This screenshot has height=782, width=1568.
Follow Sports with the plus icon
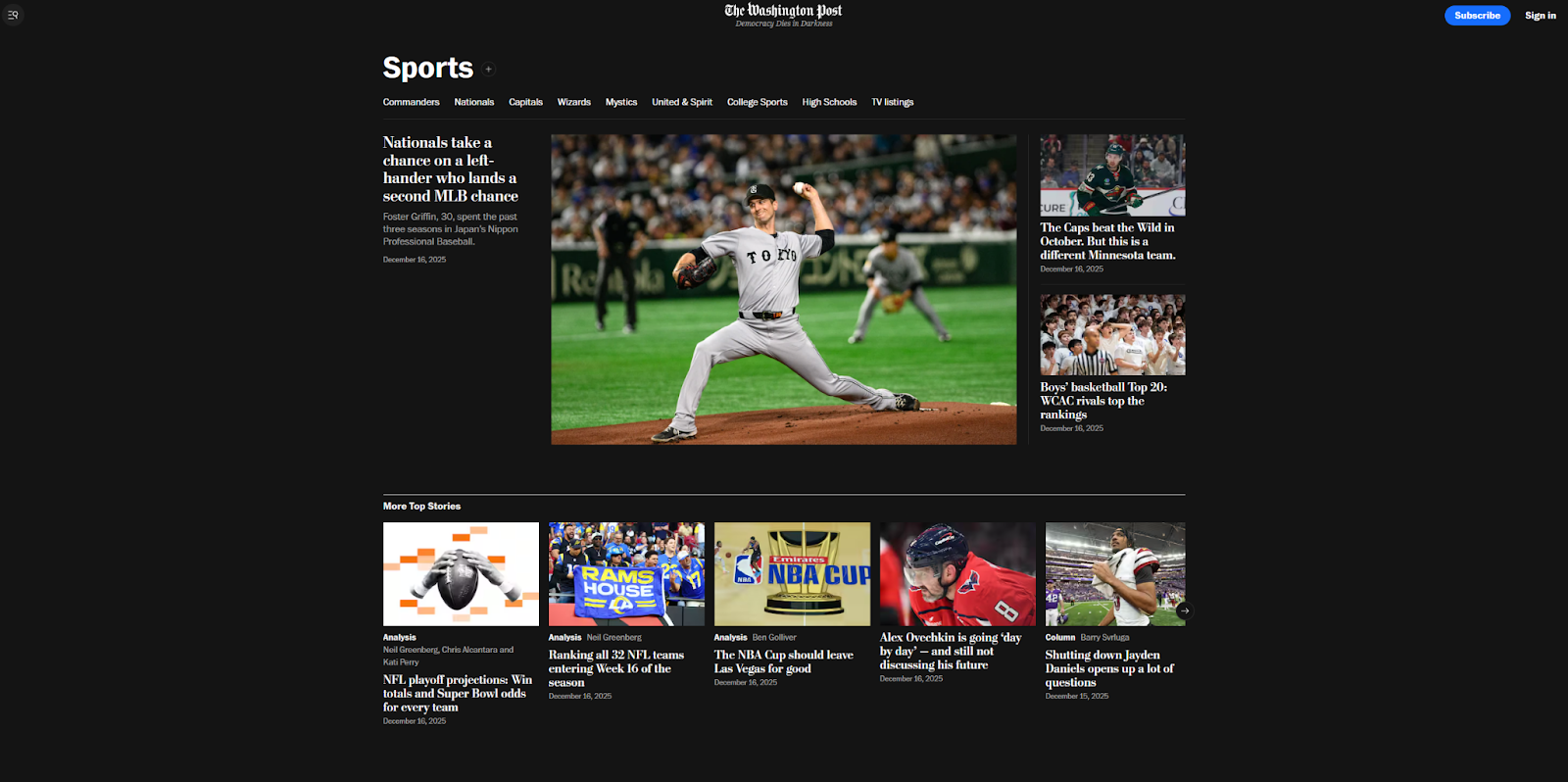click(x=488, y=70)
